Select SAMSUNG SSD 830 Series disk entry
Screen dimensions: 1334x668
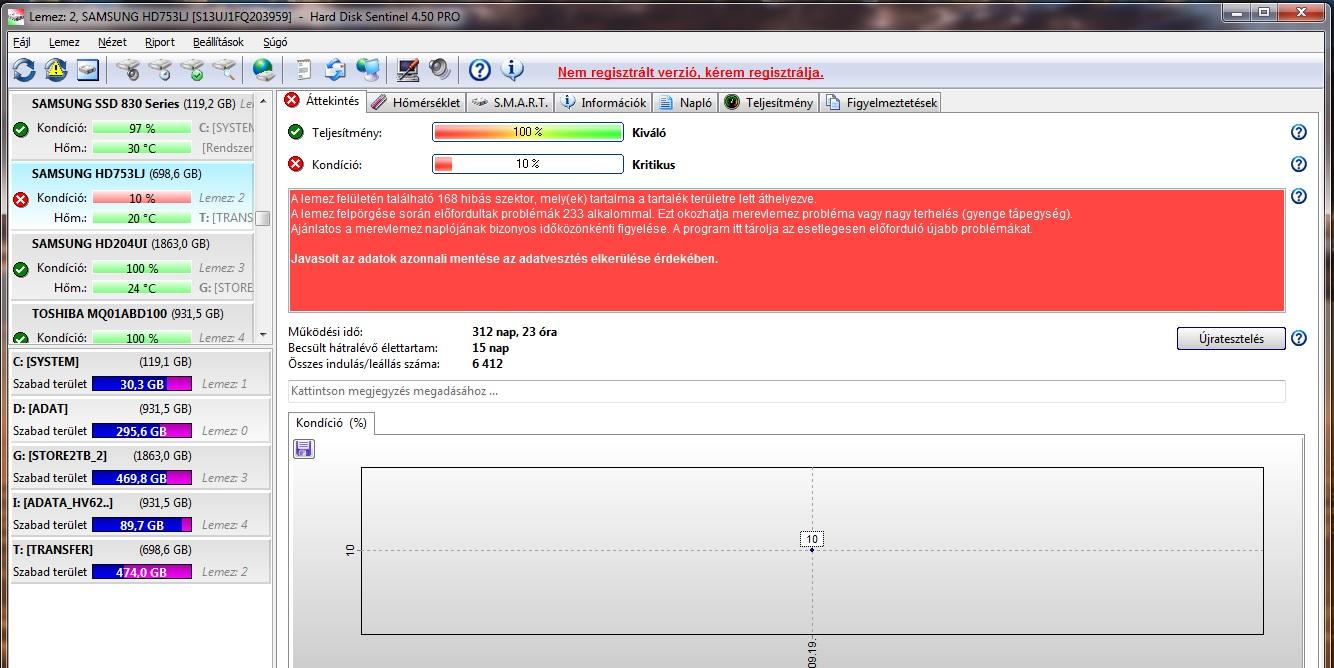pyautogui.click(x=132, y=126)
